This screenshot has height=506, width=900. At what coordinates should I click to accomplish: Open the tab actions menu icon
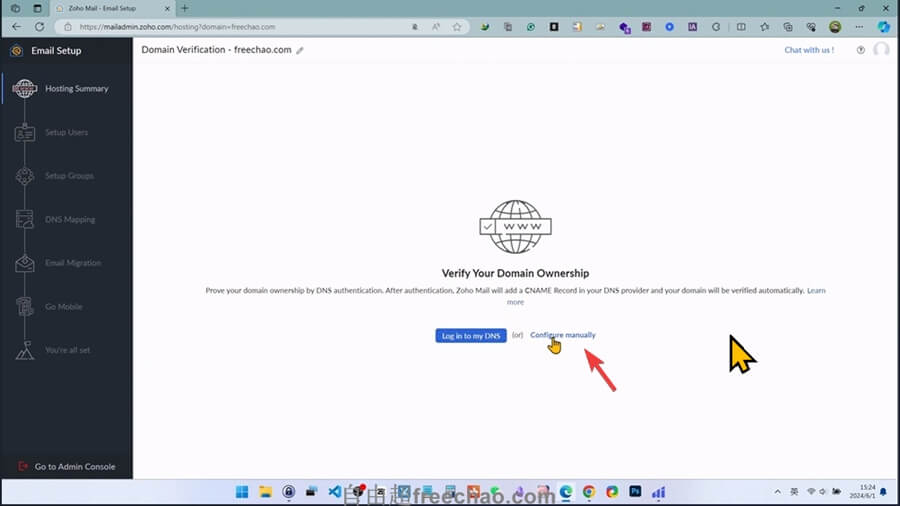pyautogui.click(x=37, y=9)
